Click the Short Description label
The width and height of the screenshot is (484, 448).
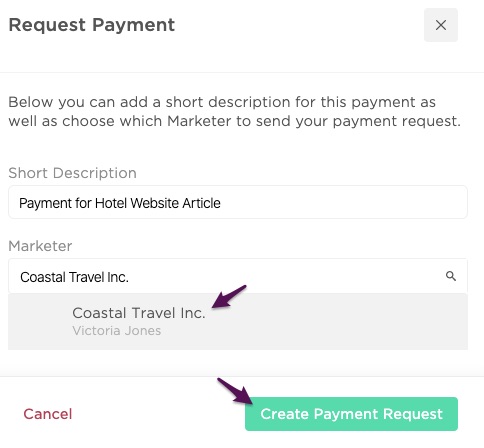point(72,173)
